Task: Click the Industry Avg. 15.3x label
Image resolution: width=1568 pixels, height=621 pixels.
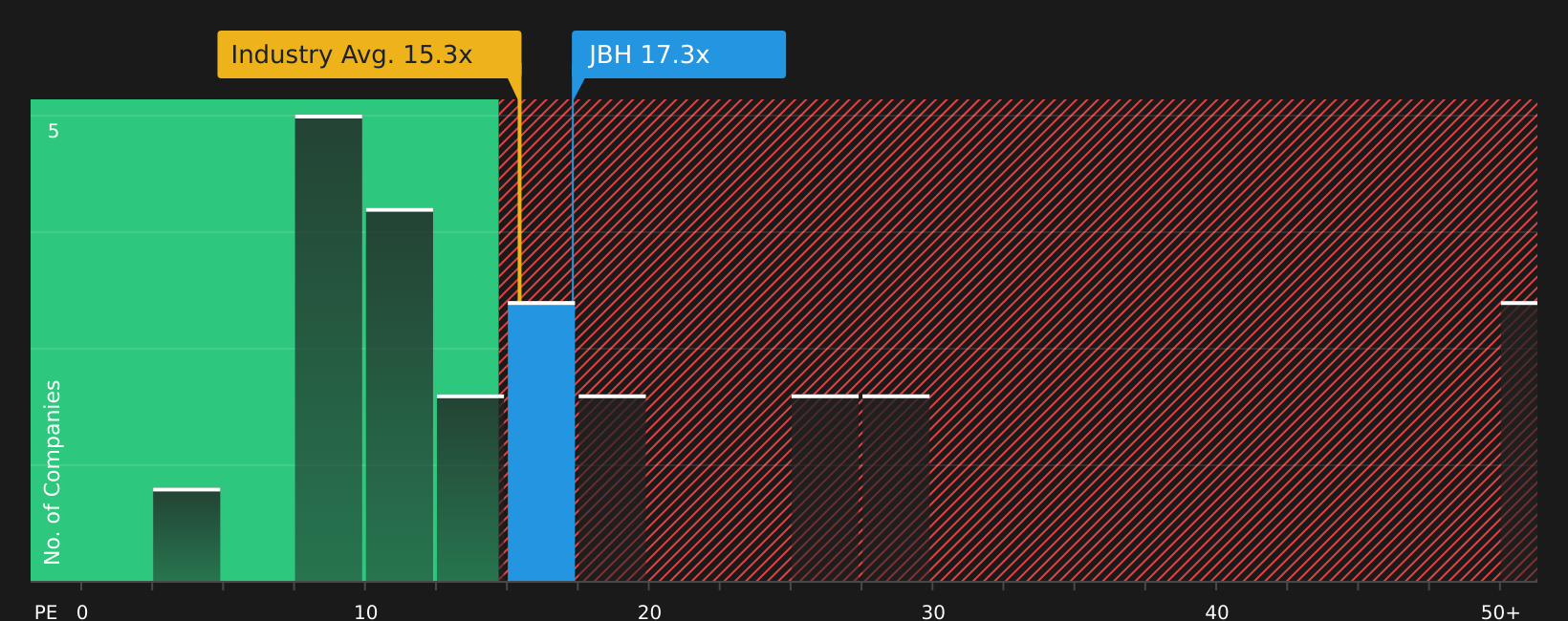Action: (x=369, y=54)
